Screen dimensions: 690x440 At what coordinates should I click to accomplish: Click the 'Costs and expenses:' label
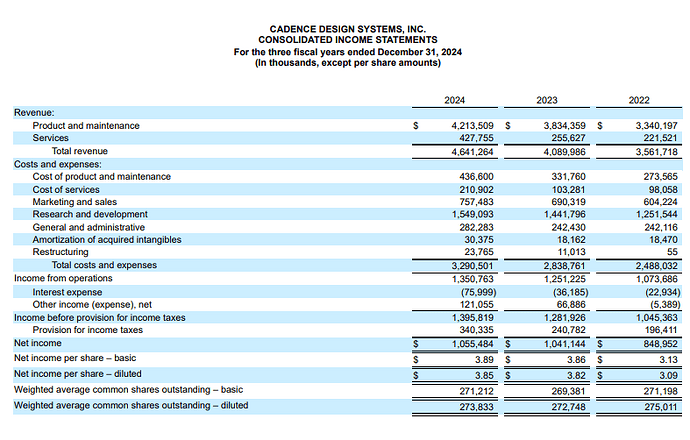click(x=58, y=164)
